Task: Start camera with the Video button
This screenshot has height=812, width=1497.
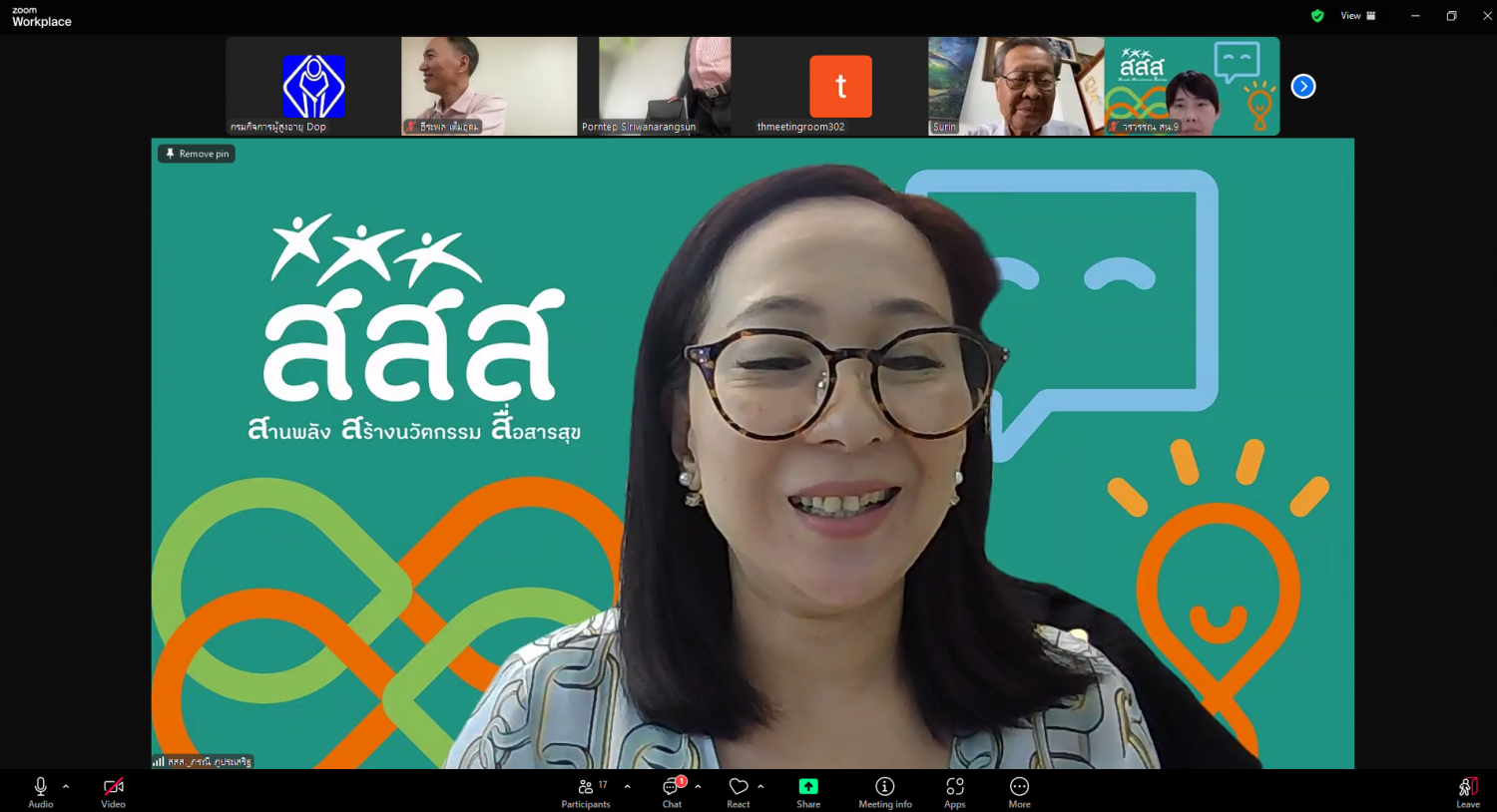Action: pos(113,792)
